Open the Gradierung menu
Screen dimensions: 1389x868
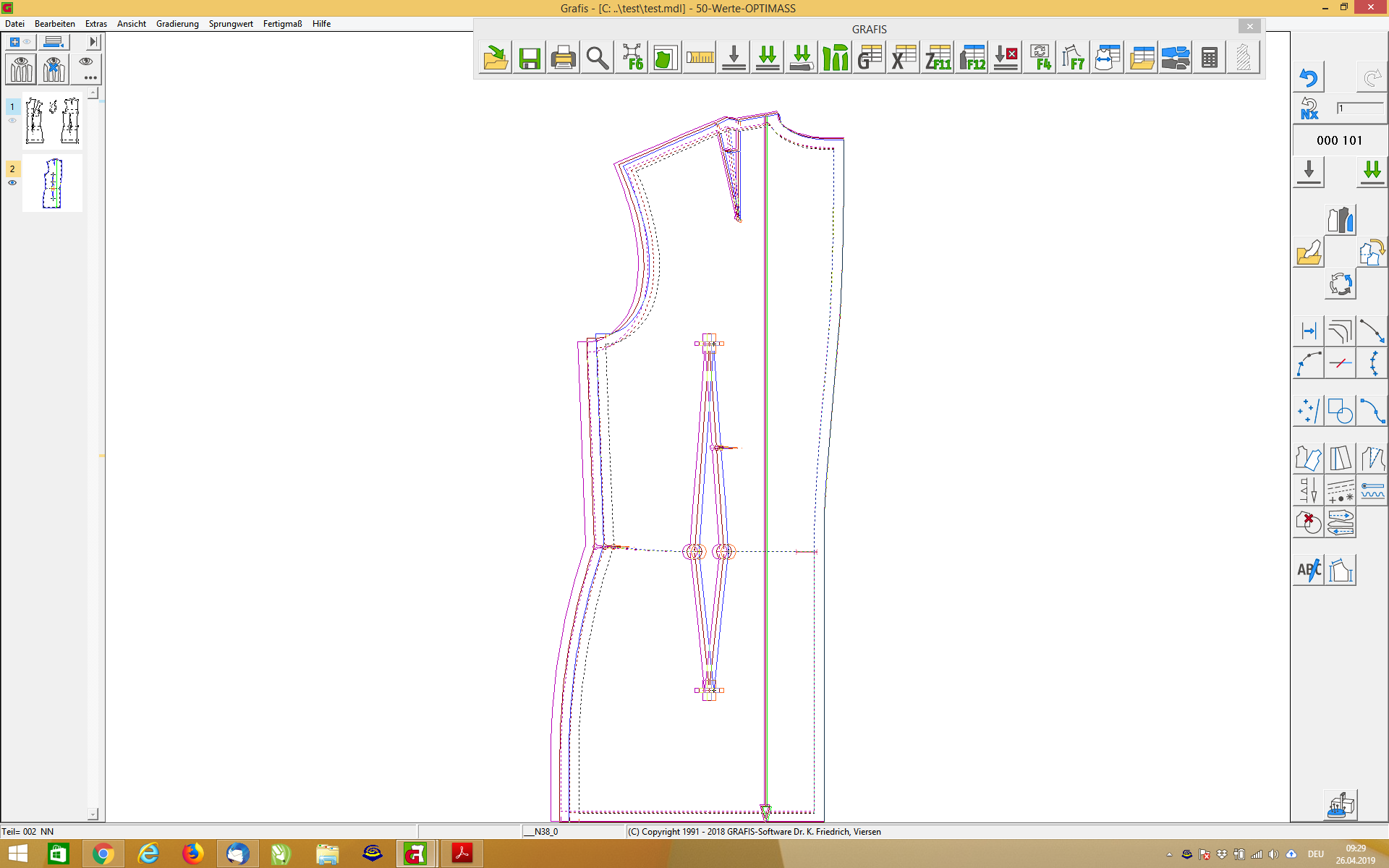coord(177,24)
